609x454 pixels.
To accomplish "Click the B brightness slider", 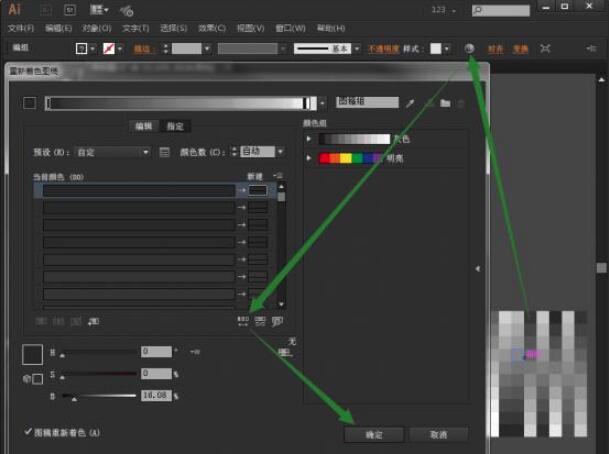I will (x=98, y=396).
